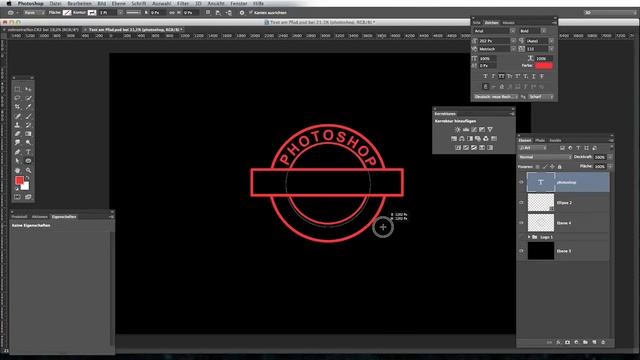The width and height of the screenshot is (640, 360).
Task: Select the Rectangular Marquee tool
Action: coord(18,89)
